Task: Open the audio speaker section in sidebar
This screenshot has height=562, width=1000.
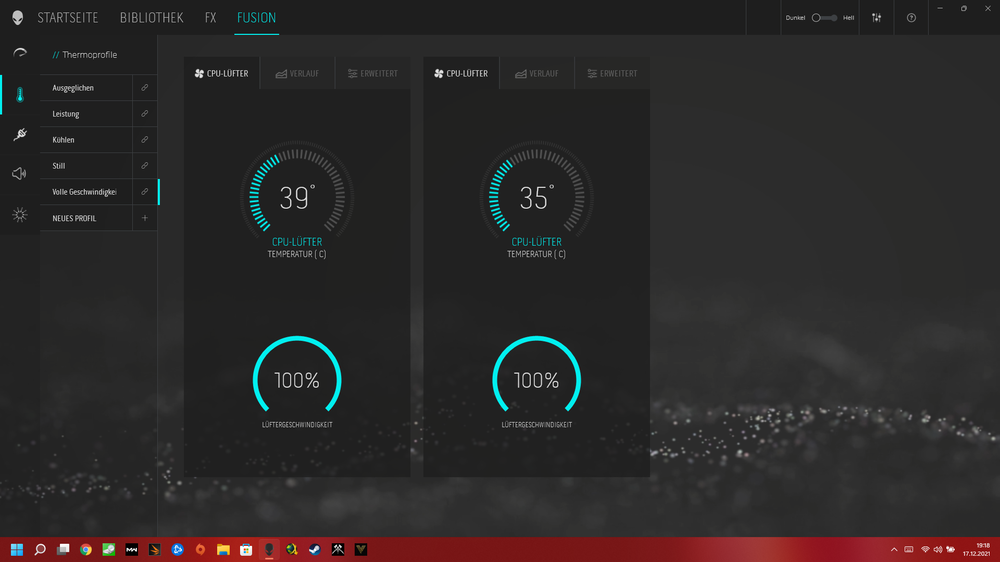Action: [19, 174]
